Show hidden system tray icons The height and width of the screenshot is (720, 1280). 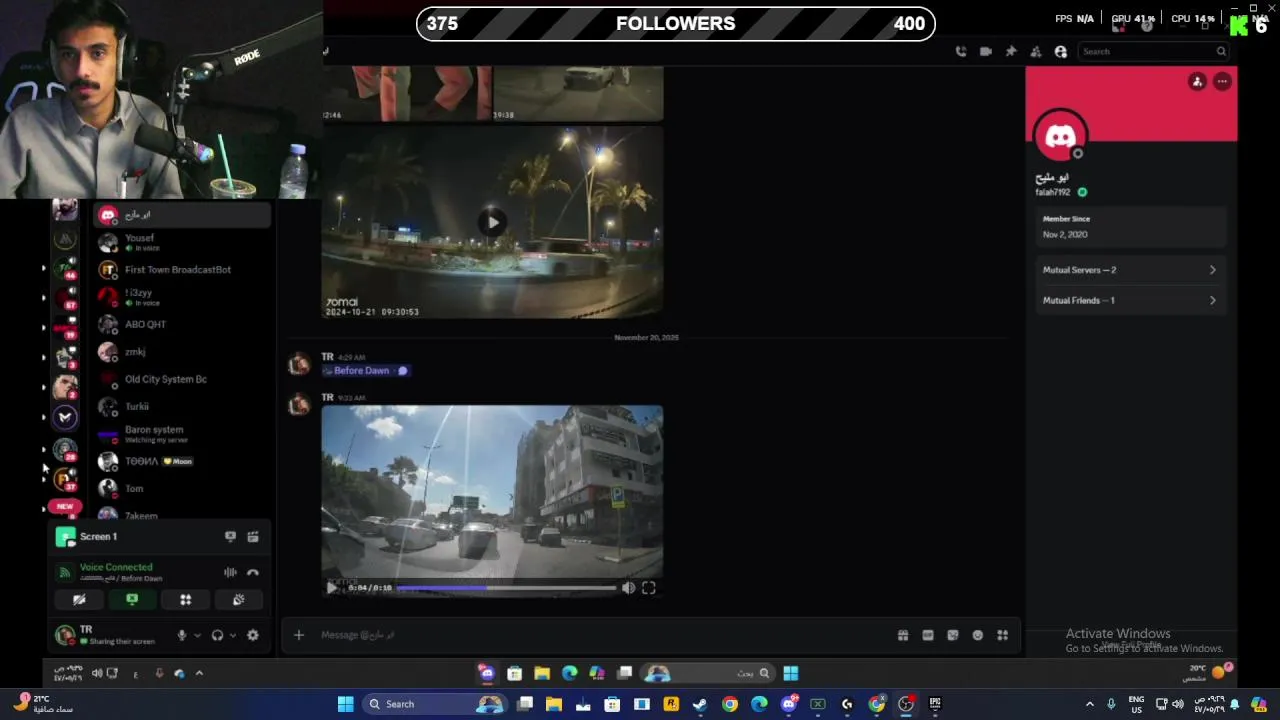point(1090,704)
